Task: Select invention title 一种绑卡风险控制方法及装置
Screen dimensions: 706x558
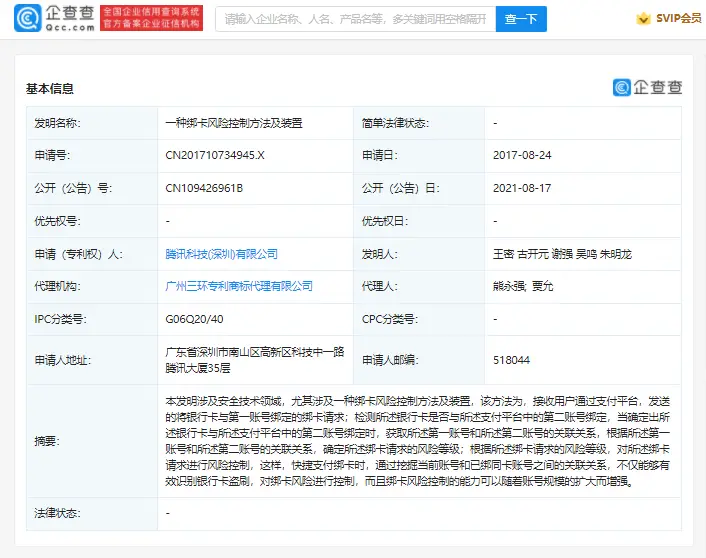Action: pos(234,123)
